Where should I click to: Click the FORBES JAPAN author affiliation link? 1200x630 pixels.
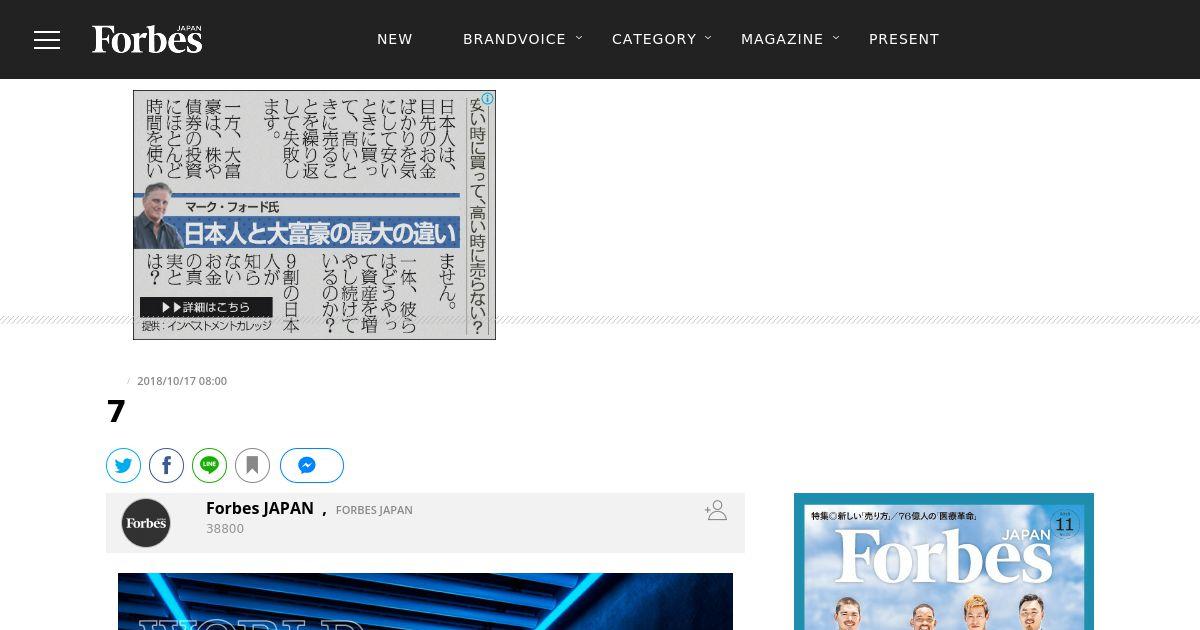click(374, 510)
